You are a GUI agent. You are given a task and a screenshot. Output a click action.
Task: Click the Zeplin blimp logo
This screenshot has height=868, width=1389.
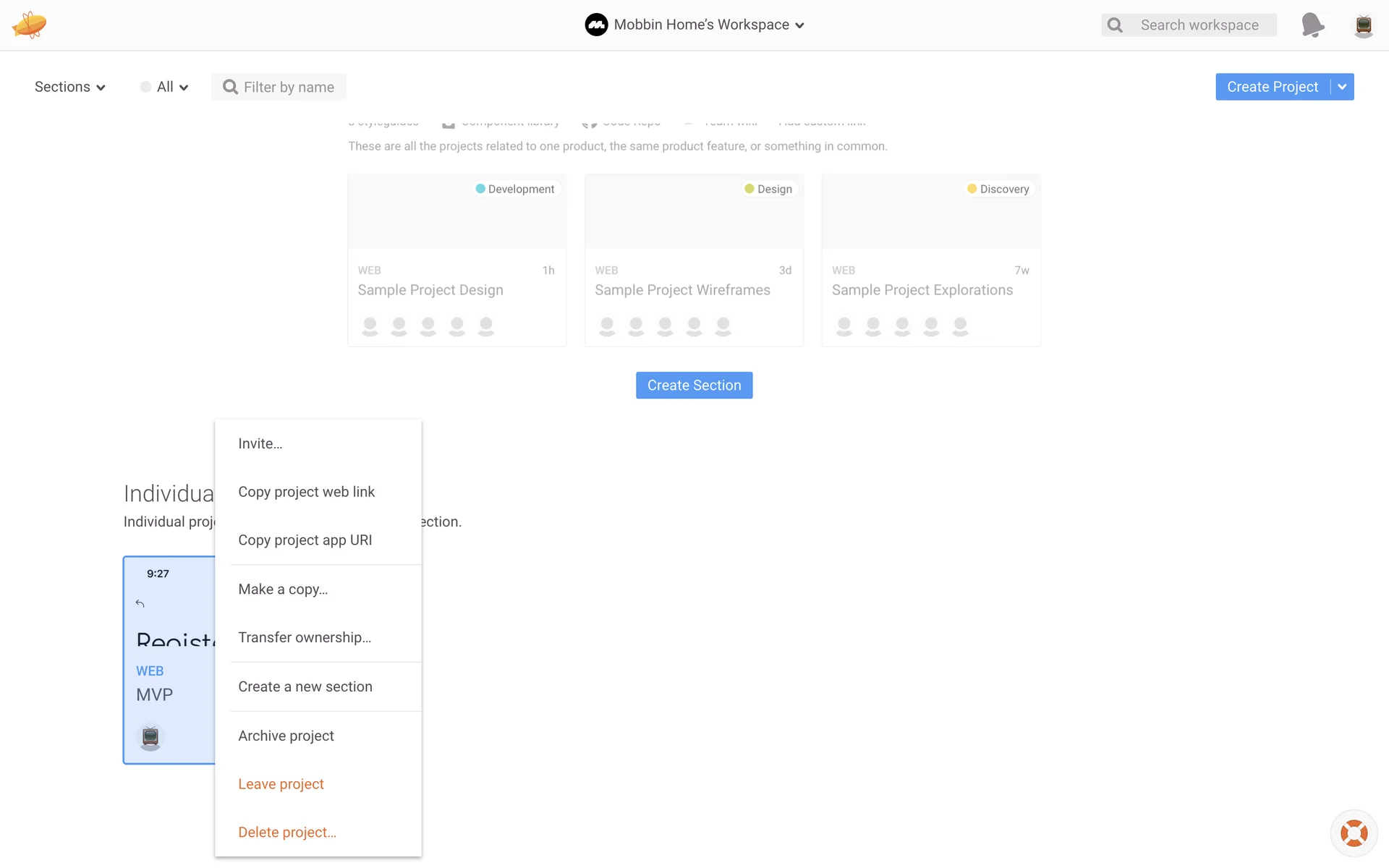coord(29,25)
